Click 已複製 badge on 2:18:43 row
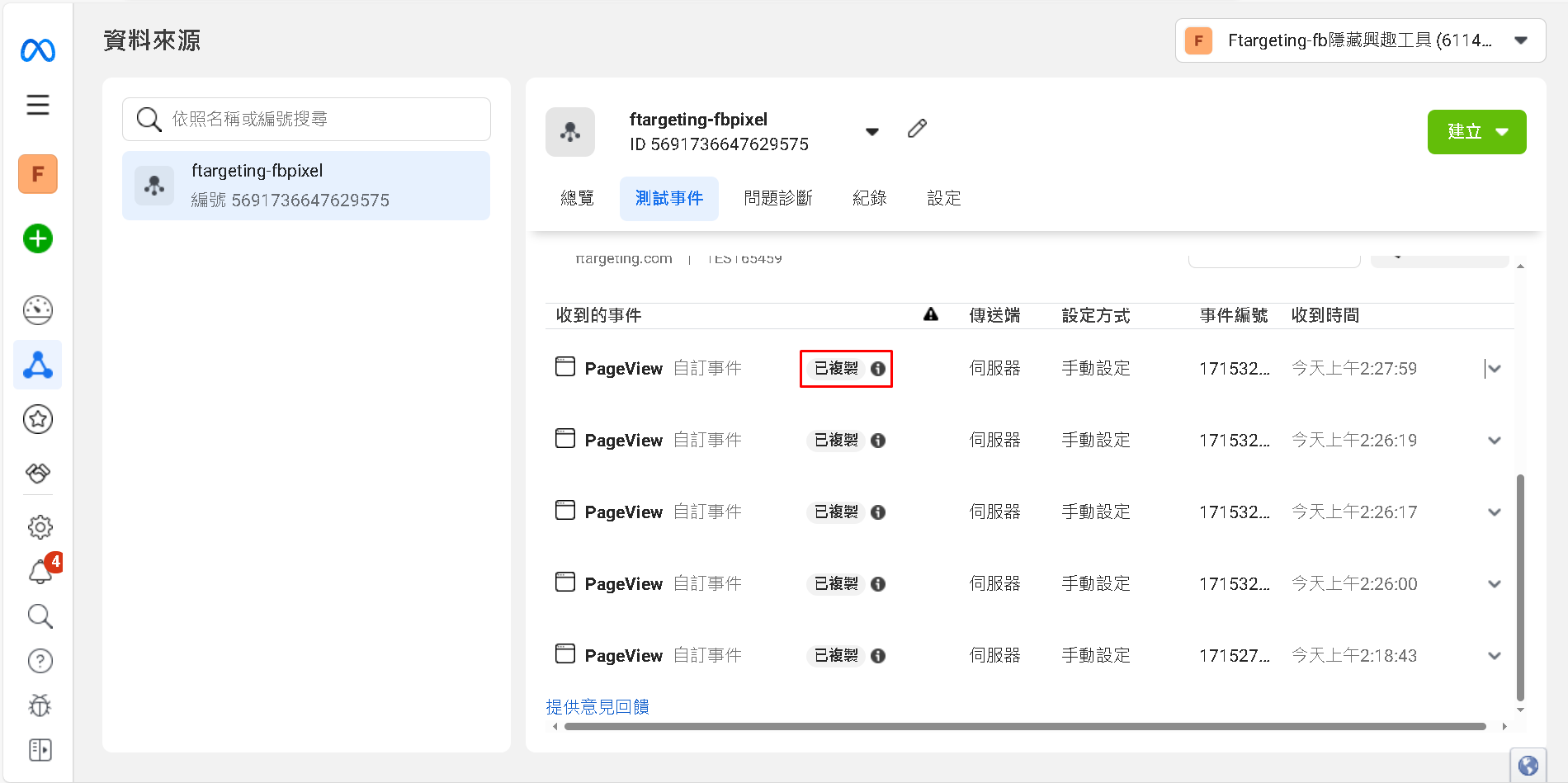Viewport: 1568px width, 783px height. (836, 656)
